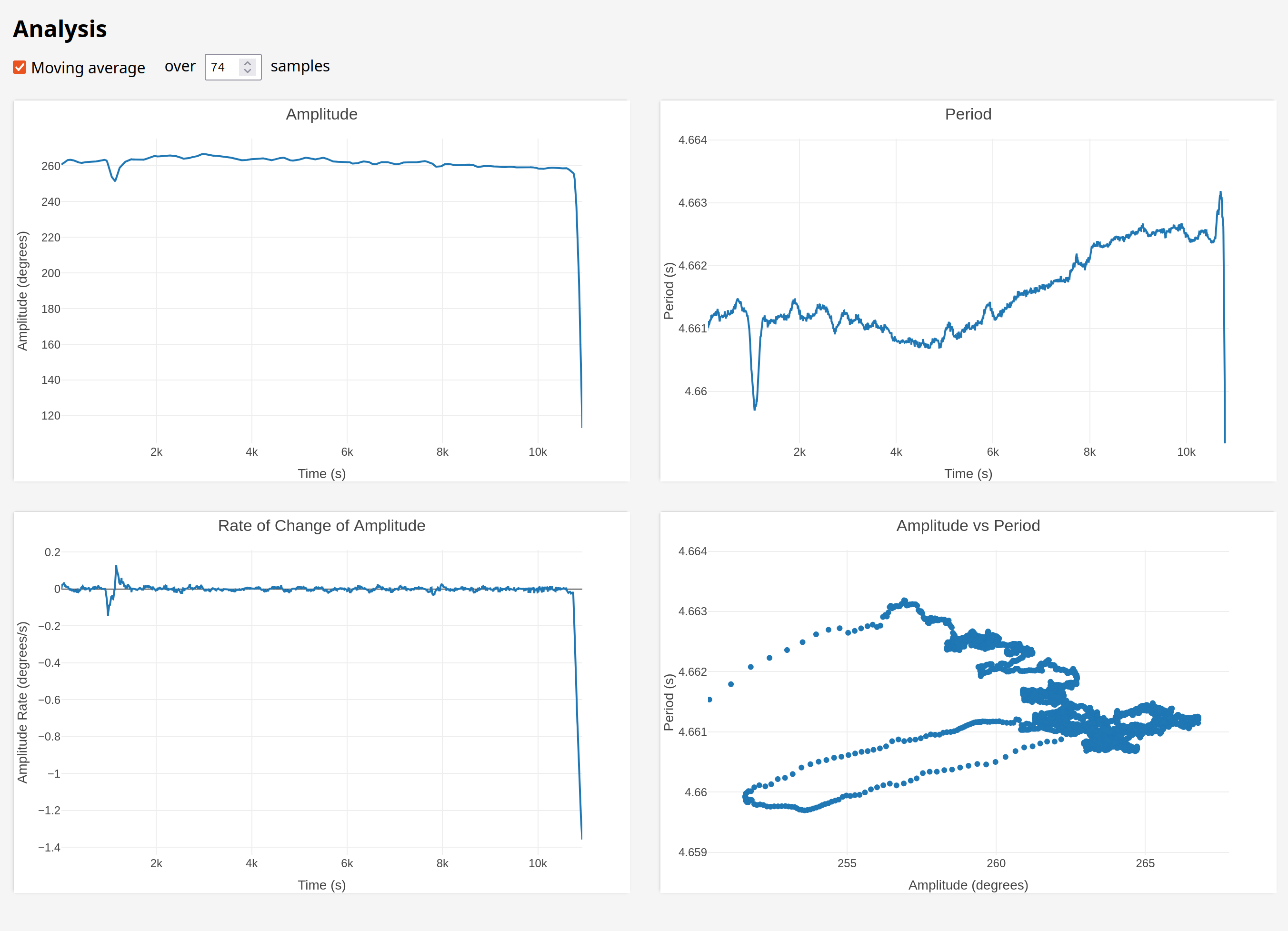Click 'Amplitude (degrees)' y-axis label of Amplitude chart
The height and width of the screenshot is (931, 1288).
tap(22, 290)
